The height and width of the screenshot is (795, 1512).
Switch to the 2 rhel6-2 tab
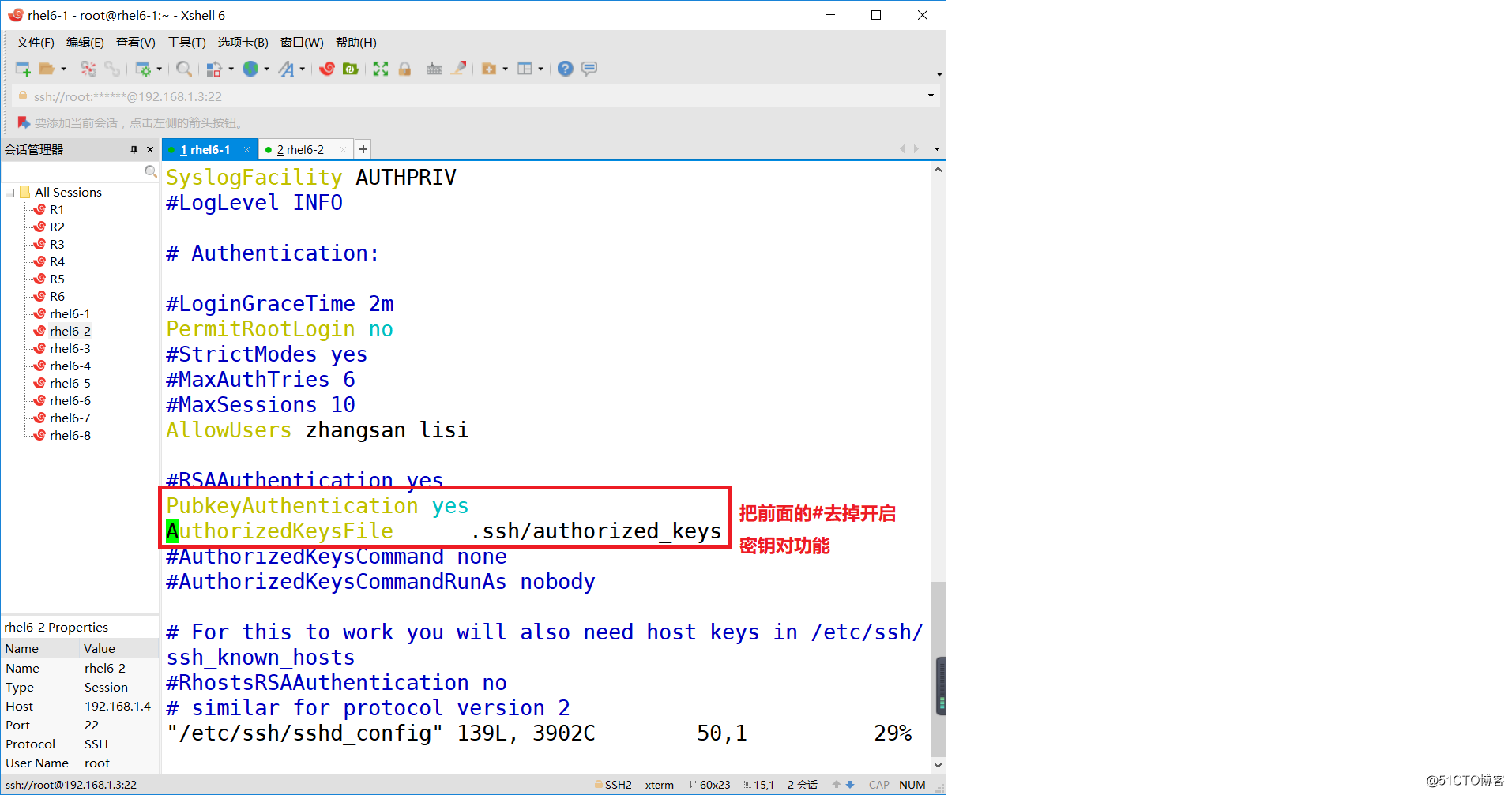[x=300, y=150]
